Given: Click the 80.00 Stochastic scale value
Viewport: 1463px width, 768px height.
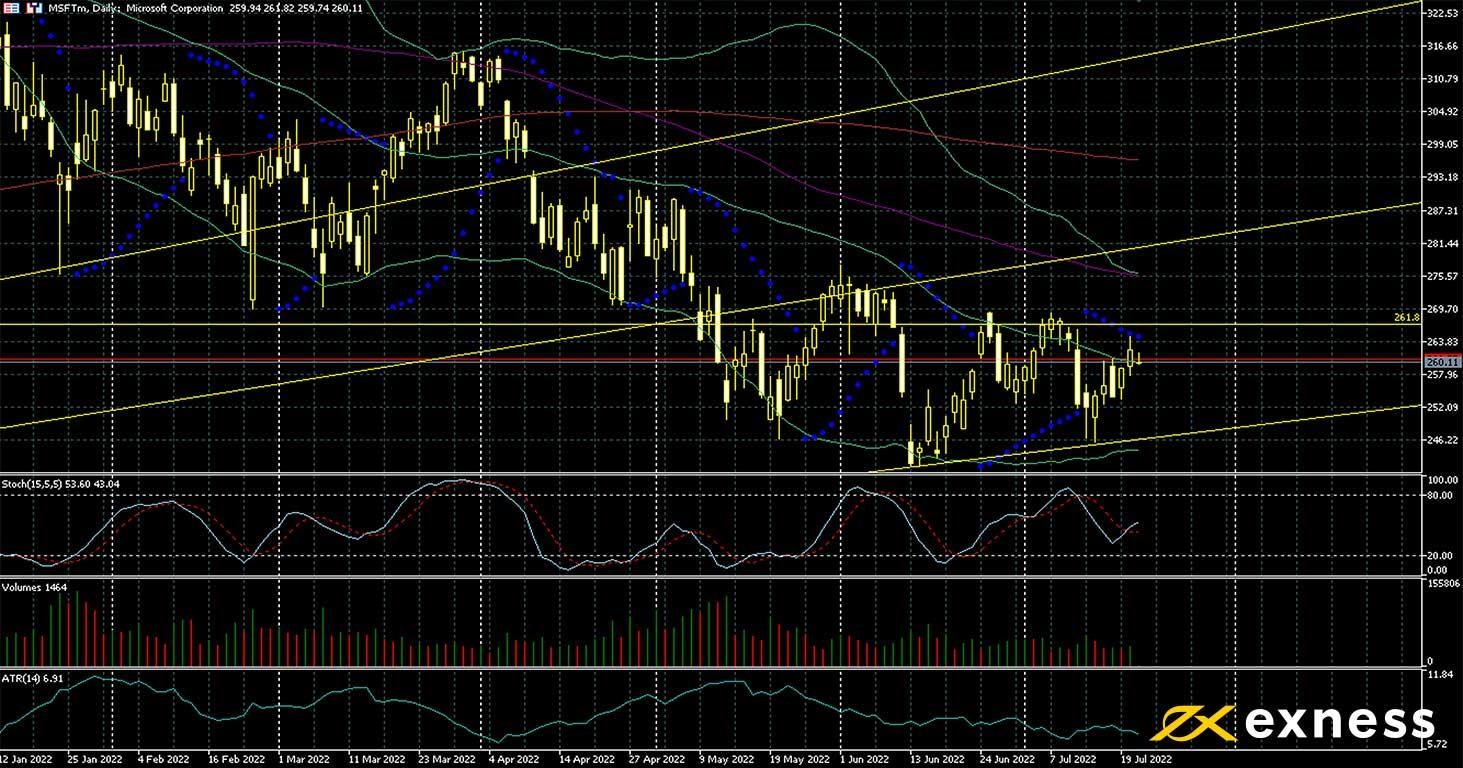Looking at the screenshot, I should pos(1439,495).
